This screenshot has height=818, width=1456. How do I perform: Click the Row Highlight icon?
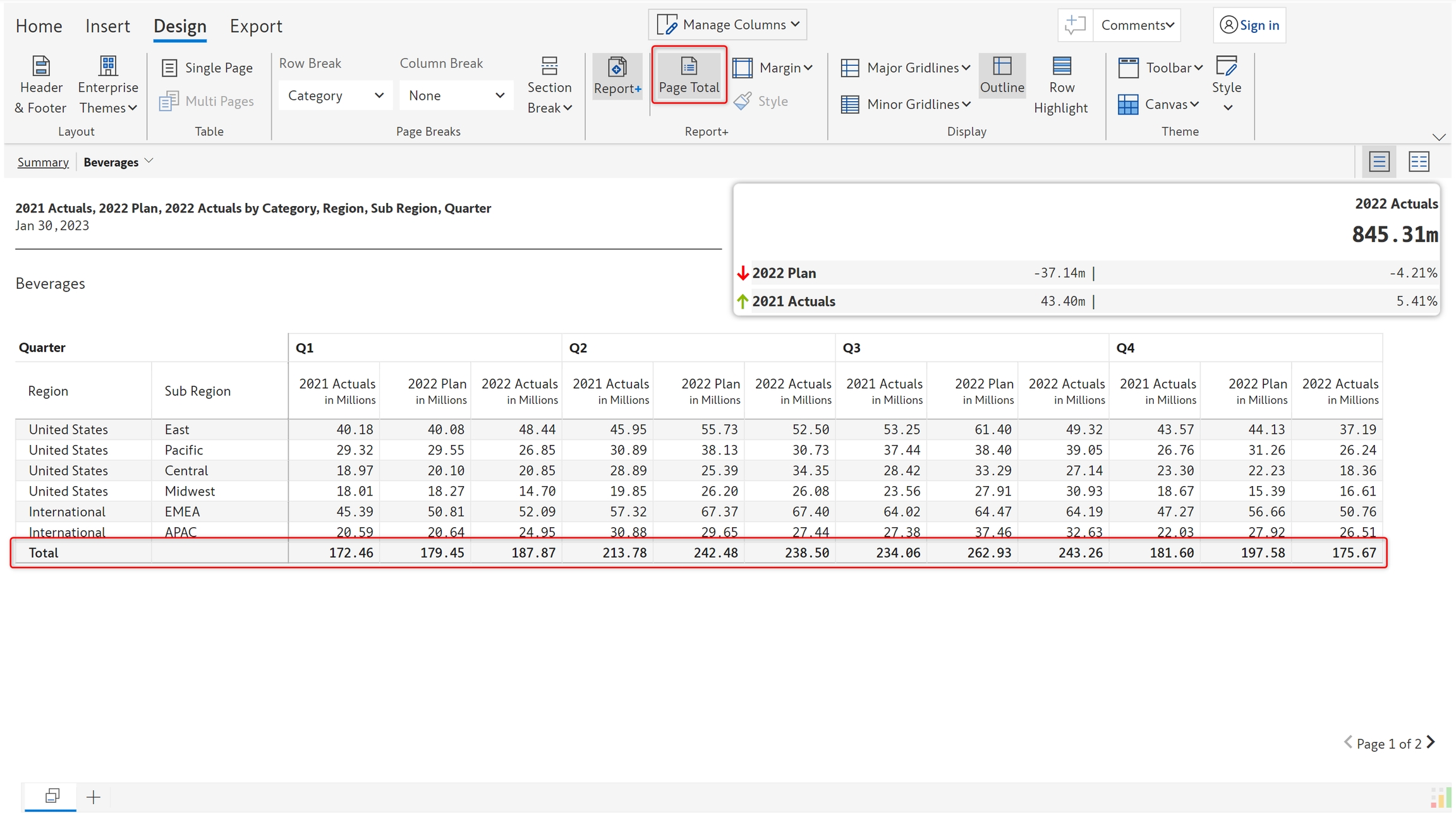[1061, 66]
